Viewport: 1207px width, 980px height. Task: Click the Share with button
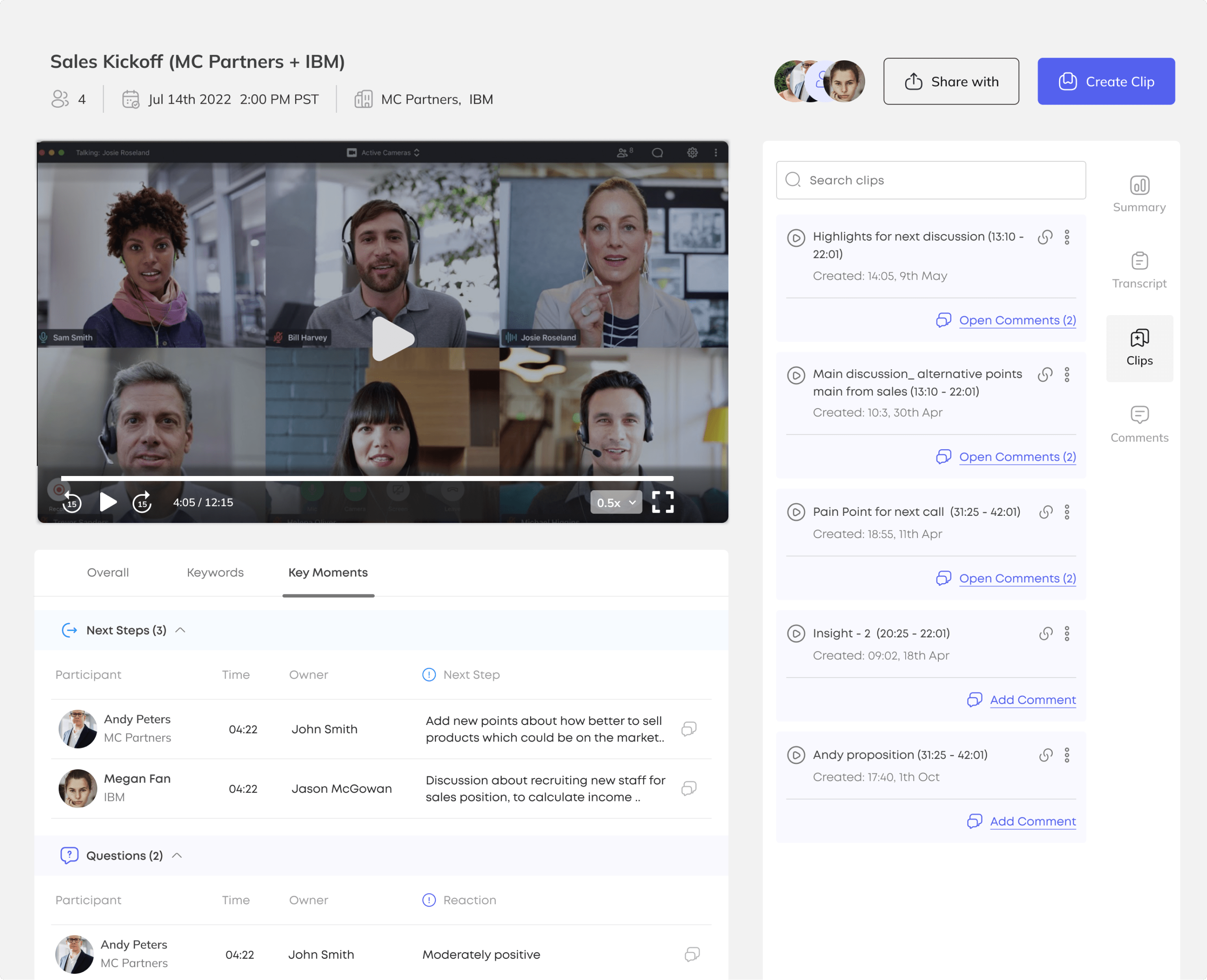coord(951,81)
